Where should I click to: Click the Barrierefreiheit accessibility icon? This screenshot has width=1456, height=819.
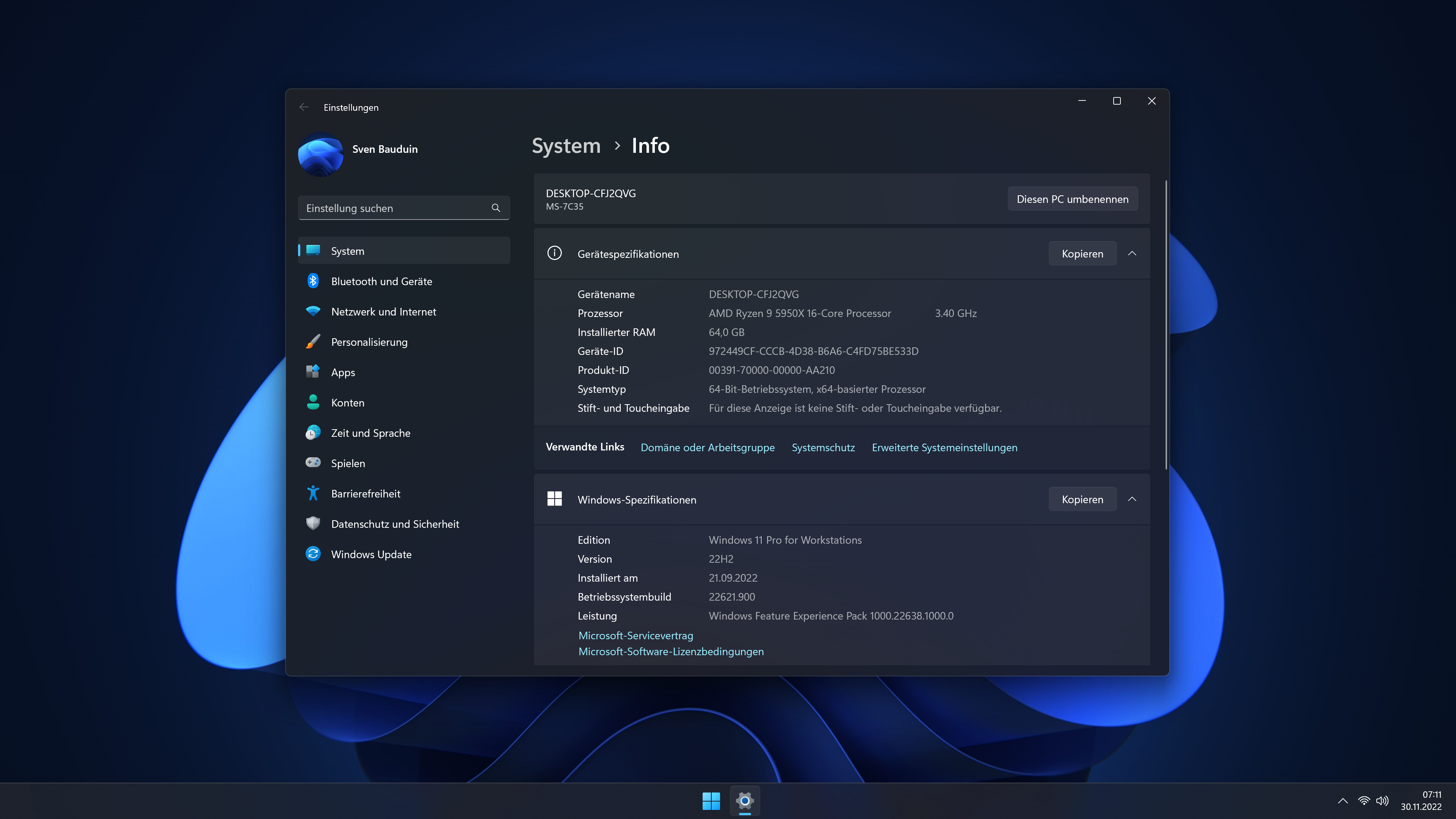tap(312, 493)
